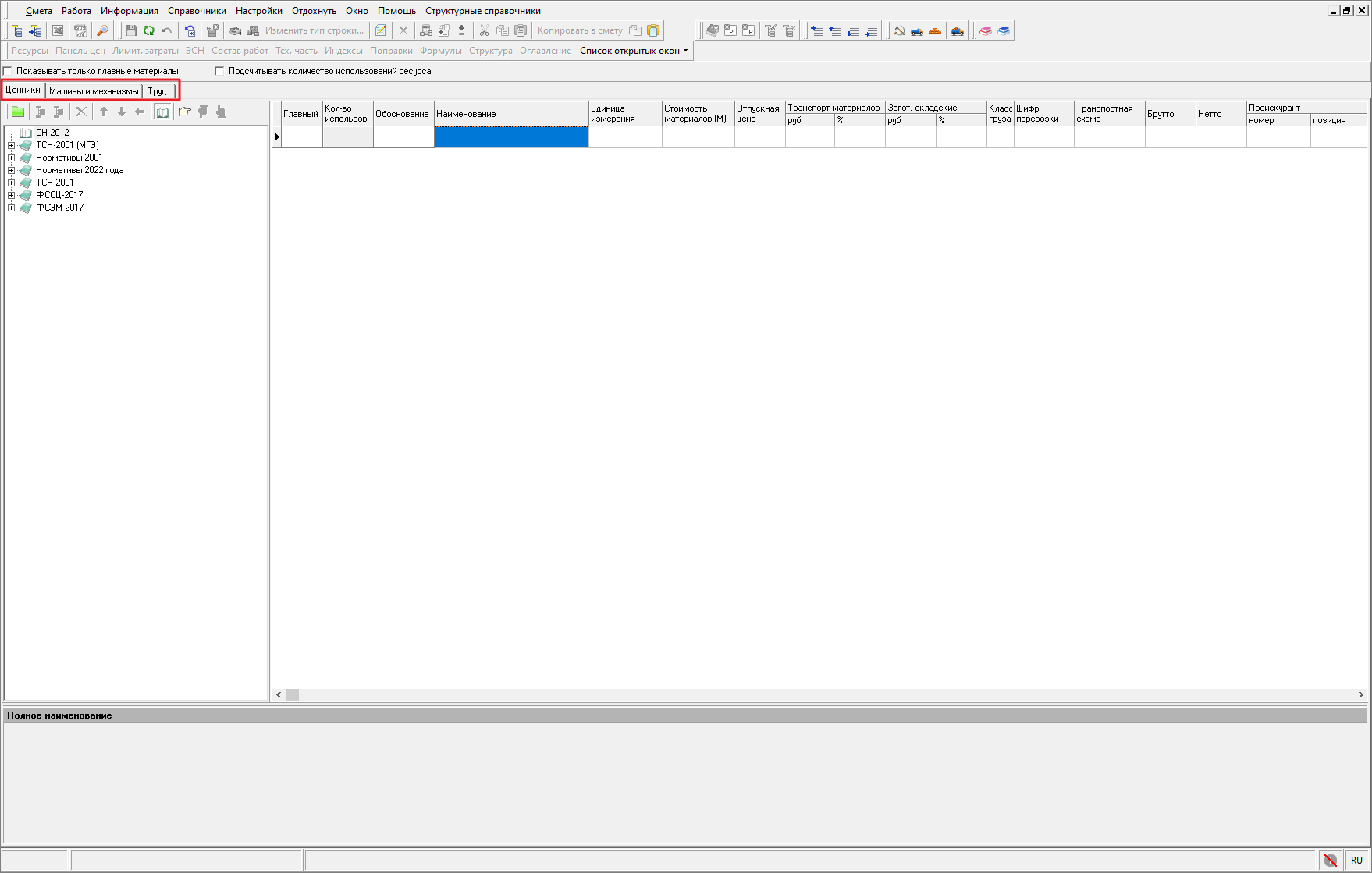Click the yellow paste clipboard icon
The height and width of the screenshot is (873, 1372).
pyautogui.click(x=653, y=30)
